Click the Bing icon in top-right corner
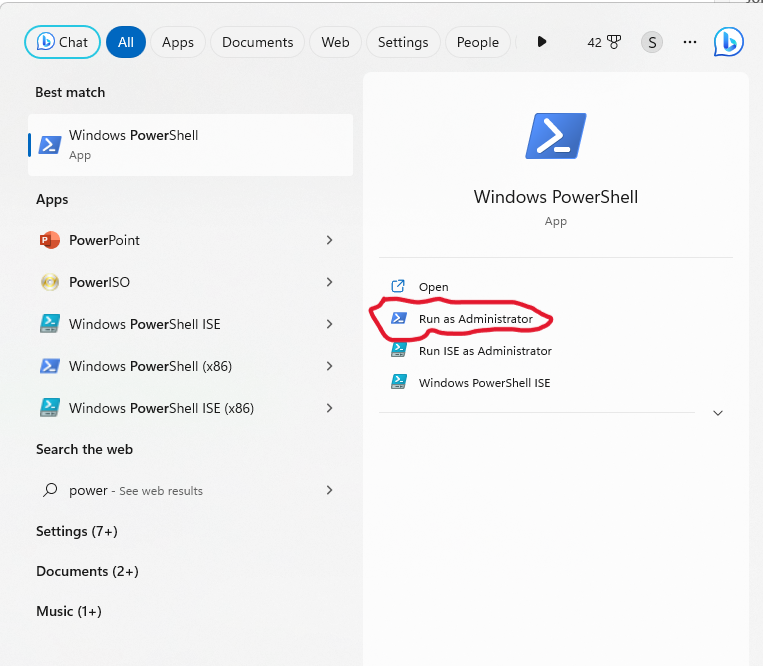The image size is (763, 666). click(728, 42)
